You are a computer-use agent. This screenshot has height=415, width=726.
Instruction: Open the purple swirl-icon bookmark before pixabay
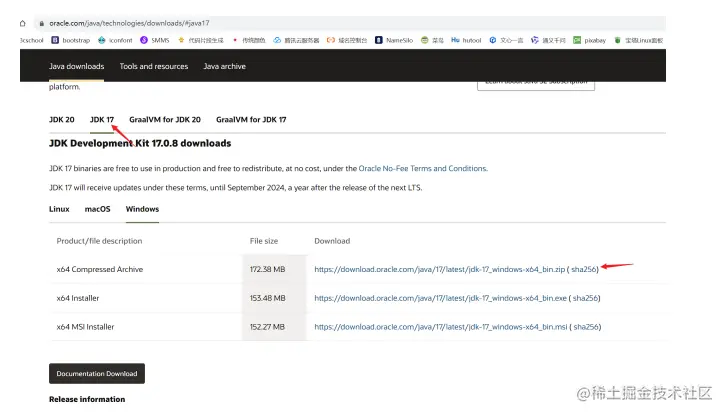(535, 40)
